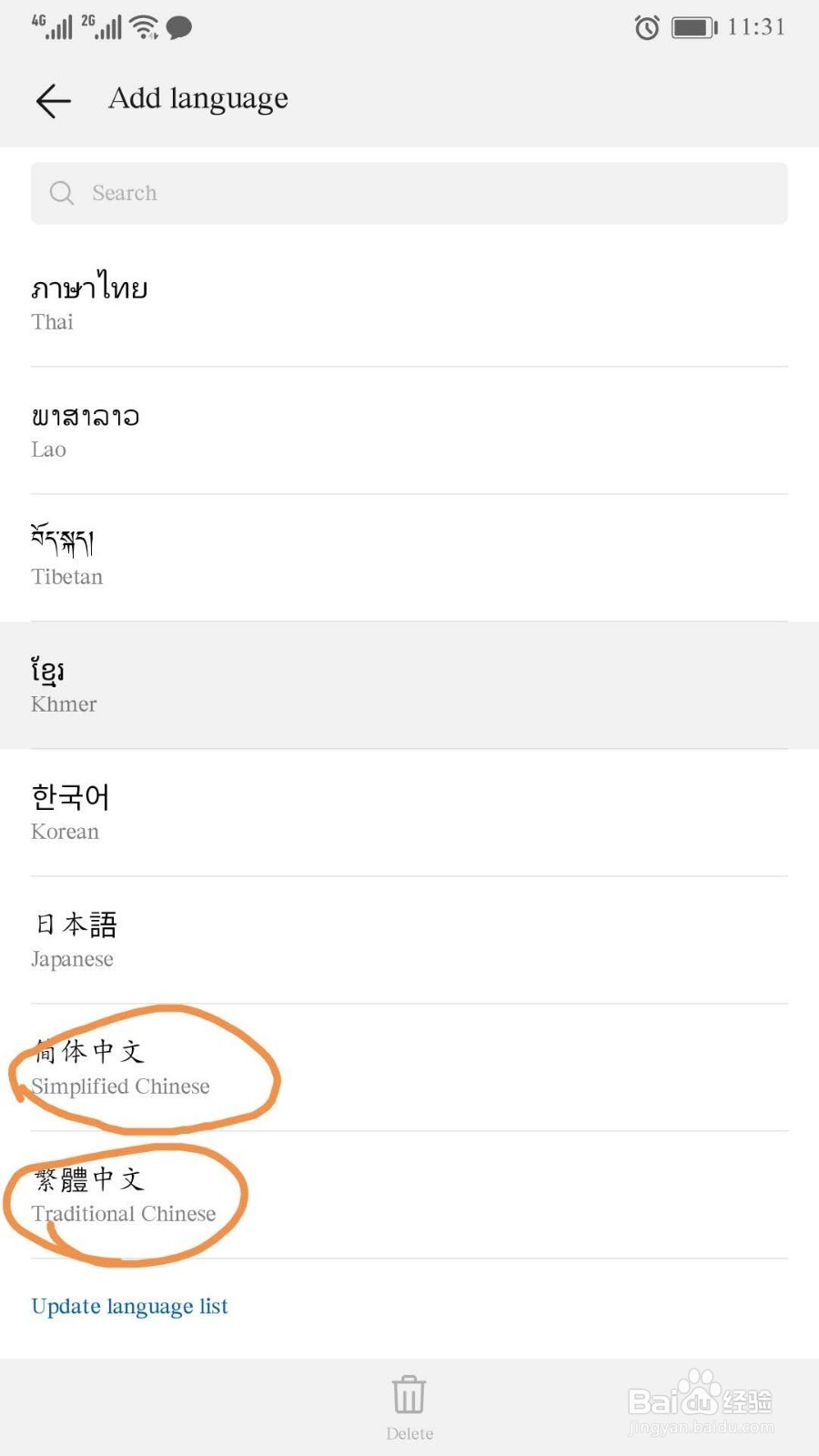The height and width of the screenshot is (1456, 819).
Task: Click the message notification icon in status bar
Action: [178, 27]
